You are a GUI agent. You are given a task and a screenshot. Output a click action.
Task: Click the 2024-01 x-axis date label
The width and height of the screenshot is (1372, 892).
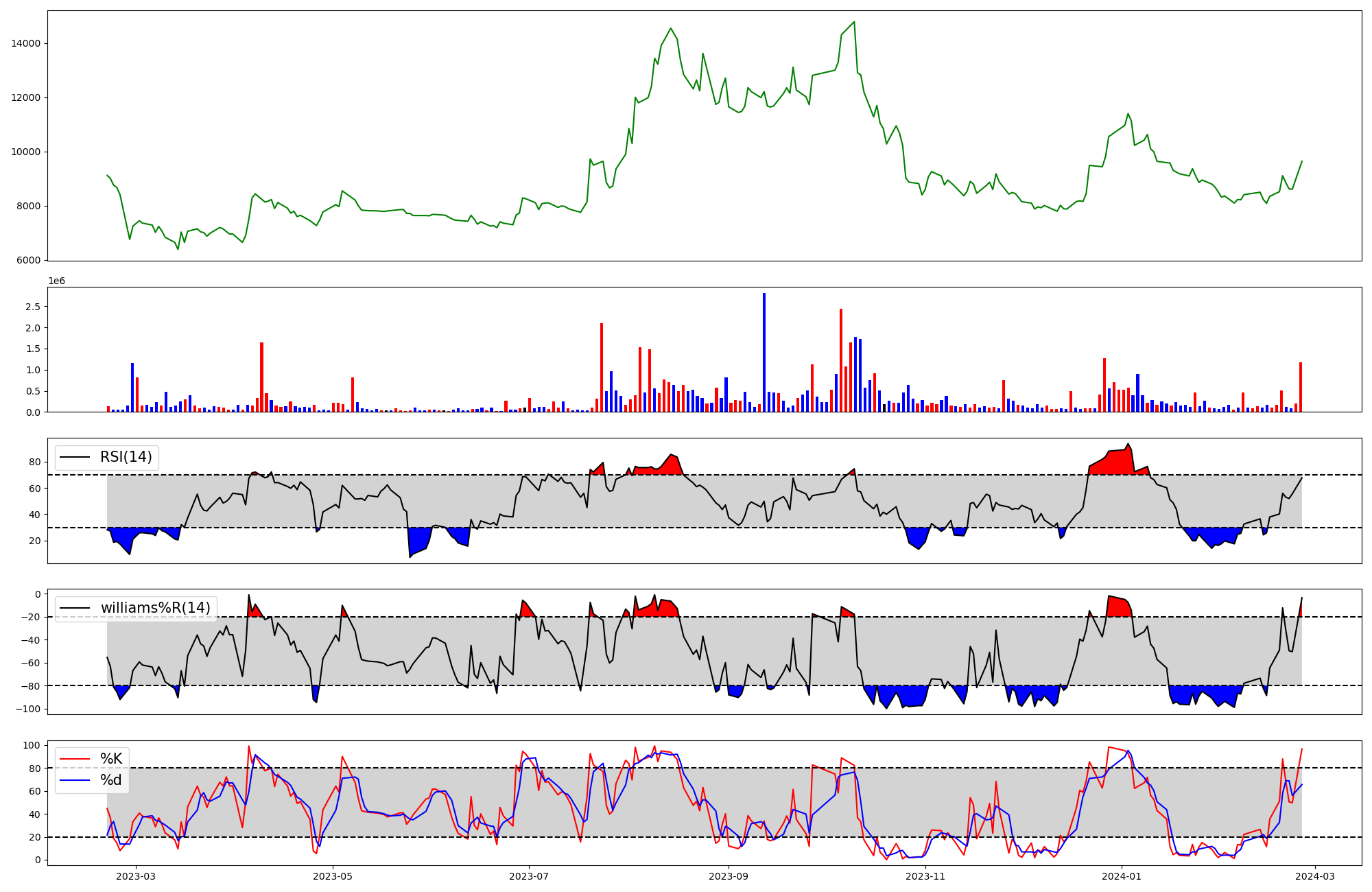pyautogui.click(x=1122, y=876)
